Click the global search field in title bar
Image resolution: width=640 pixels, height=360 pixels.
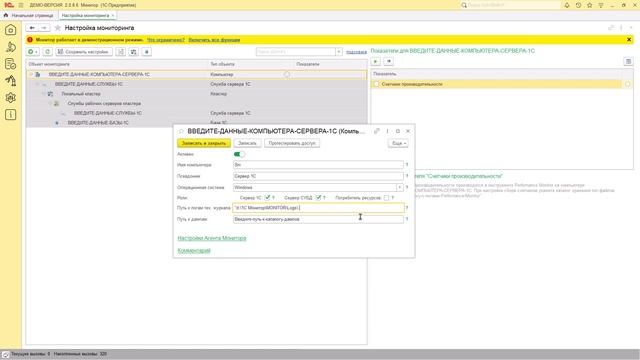coord(509,5)
